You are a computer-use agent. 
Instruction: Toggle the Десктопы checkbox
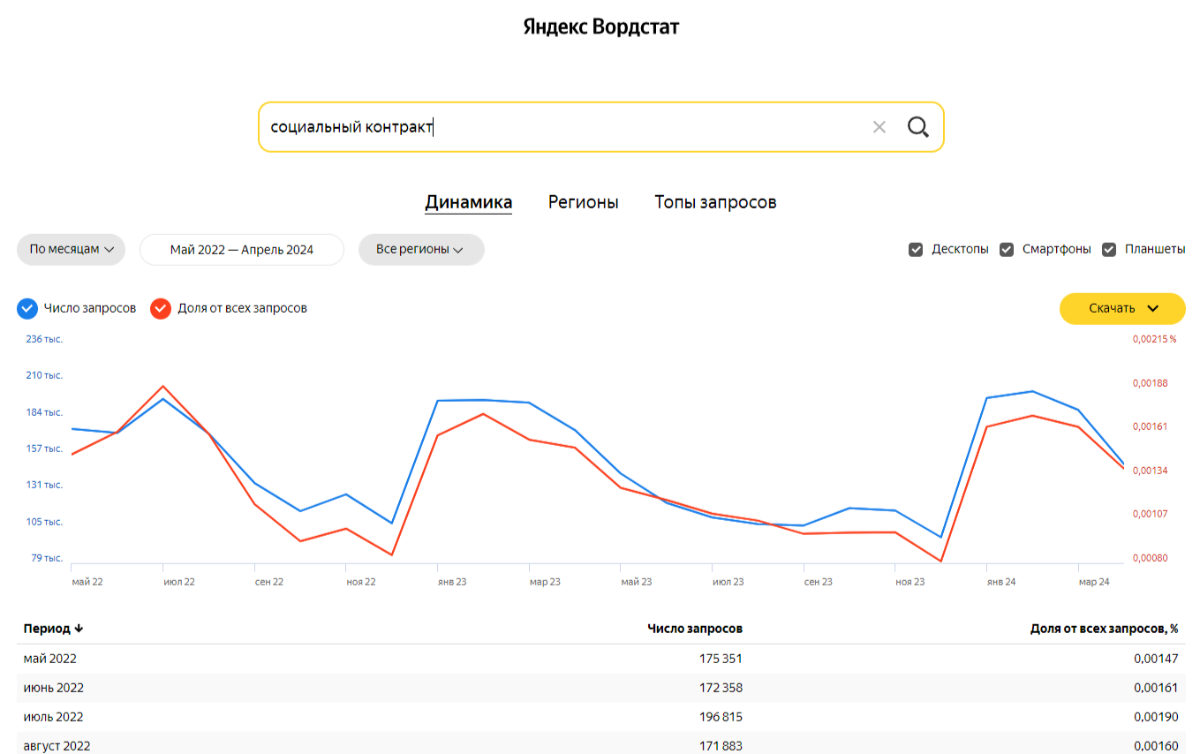(x=915, y=250)
